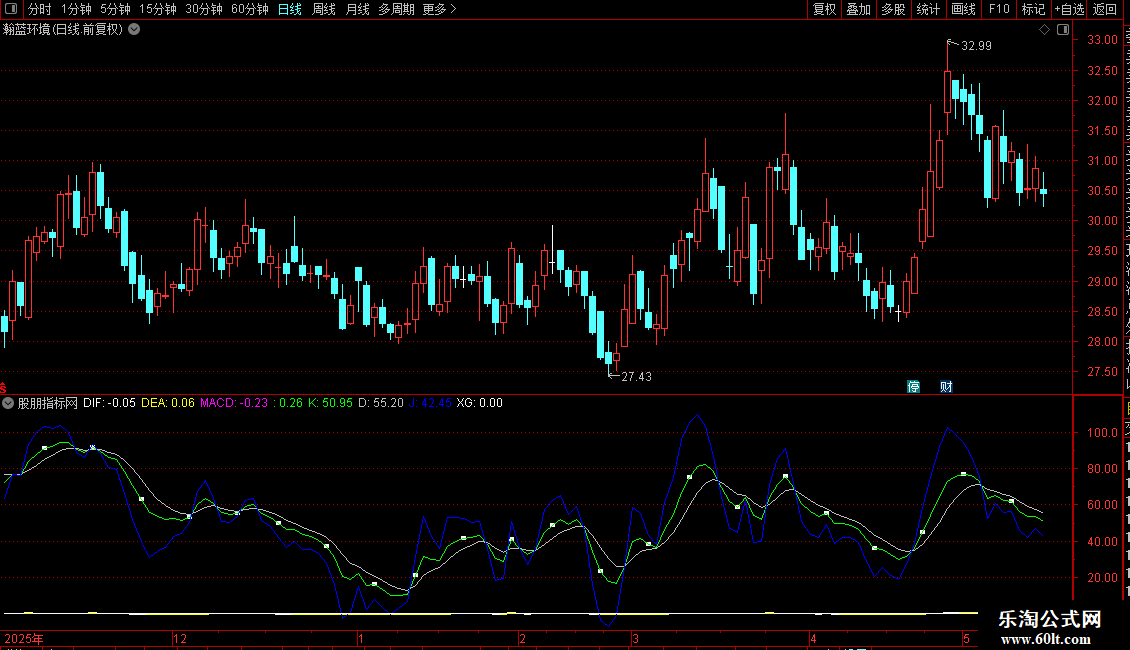Click the K: 50.95 indicator value
The width and height of the screenshot is (1130, 650).
pyautogui.click(x=331, y=403)
